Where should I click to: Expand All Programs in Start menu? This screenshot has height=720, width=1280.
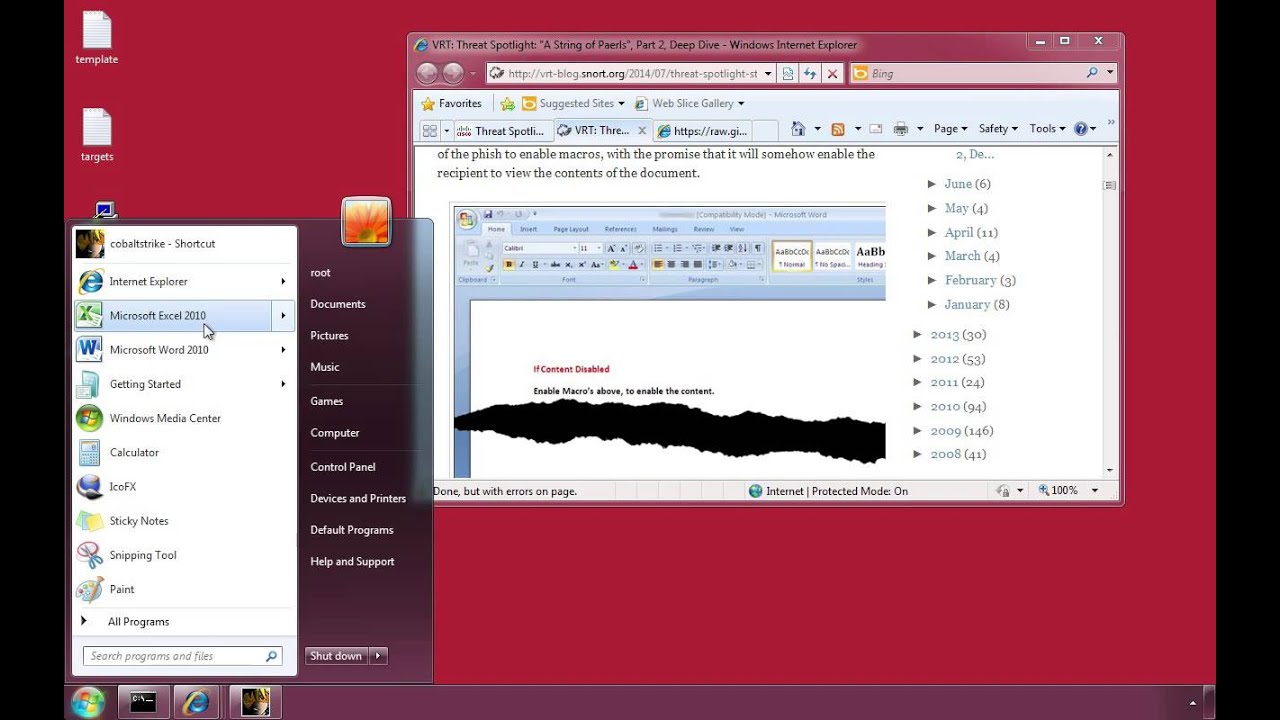pyautogui.click(x=184, y=621)
